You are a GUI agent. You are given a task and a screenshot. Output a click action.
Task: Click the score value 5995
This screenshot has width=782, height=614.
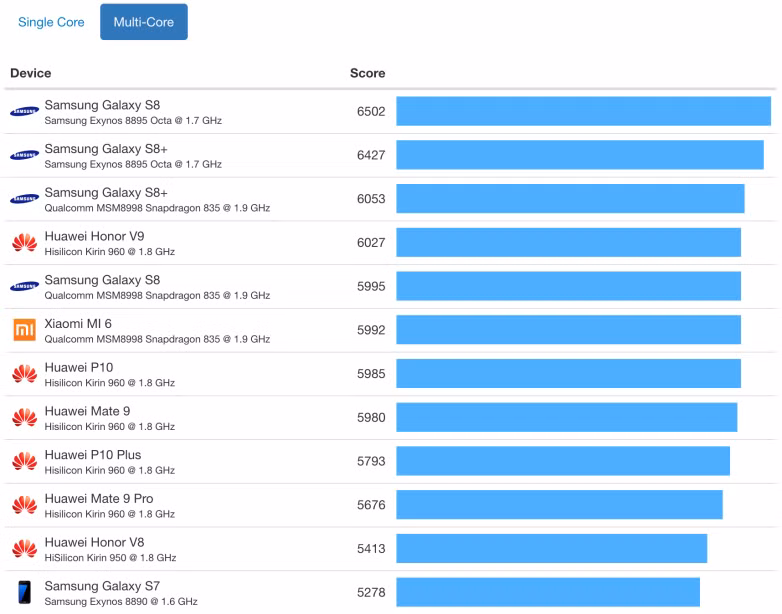coord(371,286)
